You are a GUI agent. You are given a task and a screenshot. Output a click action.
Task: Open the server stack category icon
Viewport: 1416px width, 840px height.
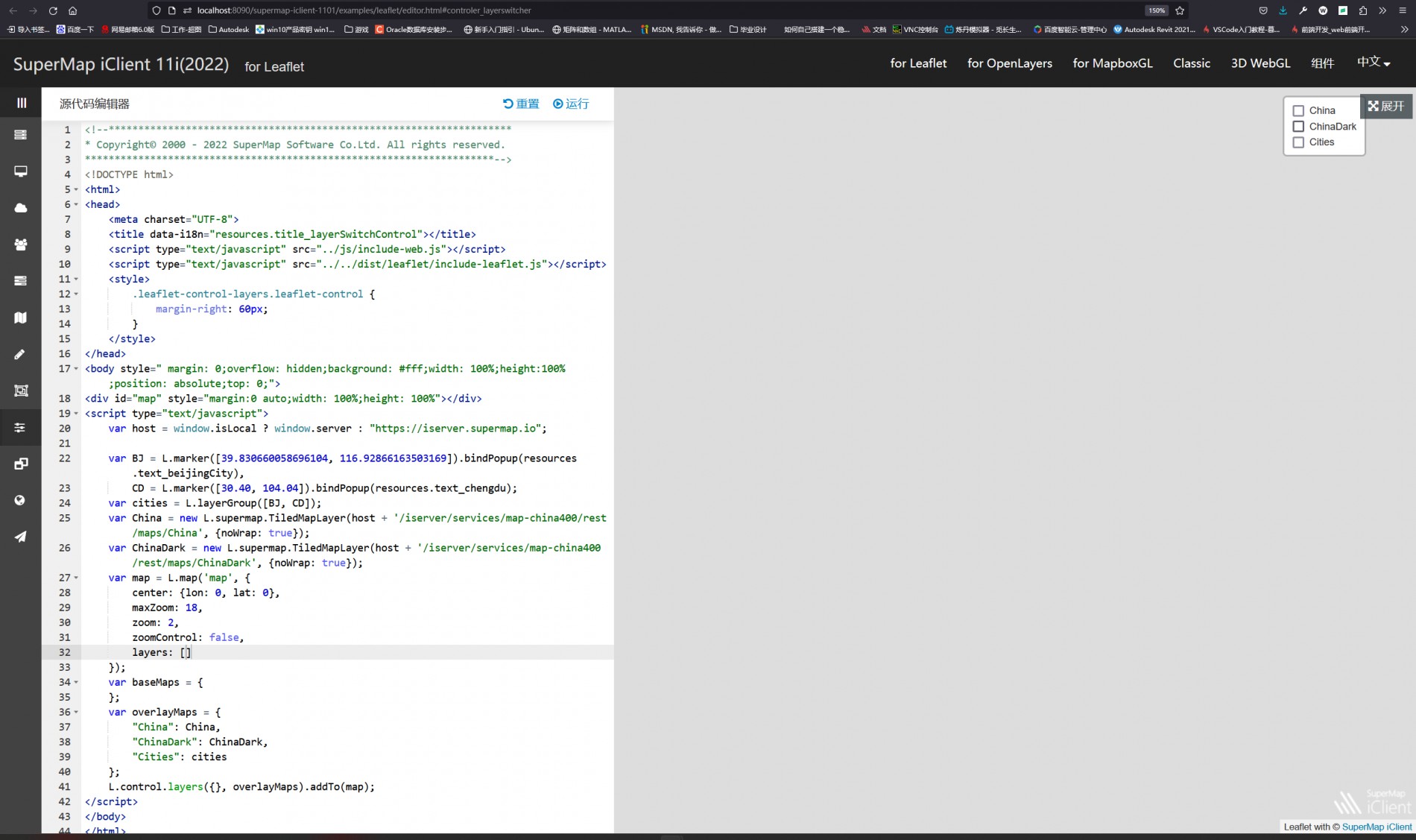[21, 135]
